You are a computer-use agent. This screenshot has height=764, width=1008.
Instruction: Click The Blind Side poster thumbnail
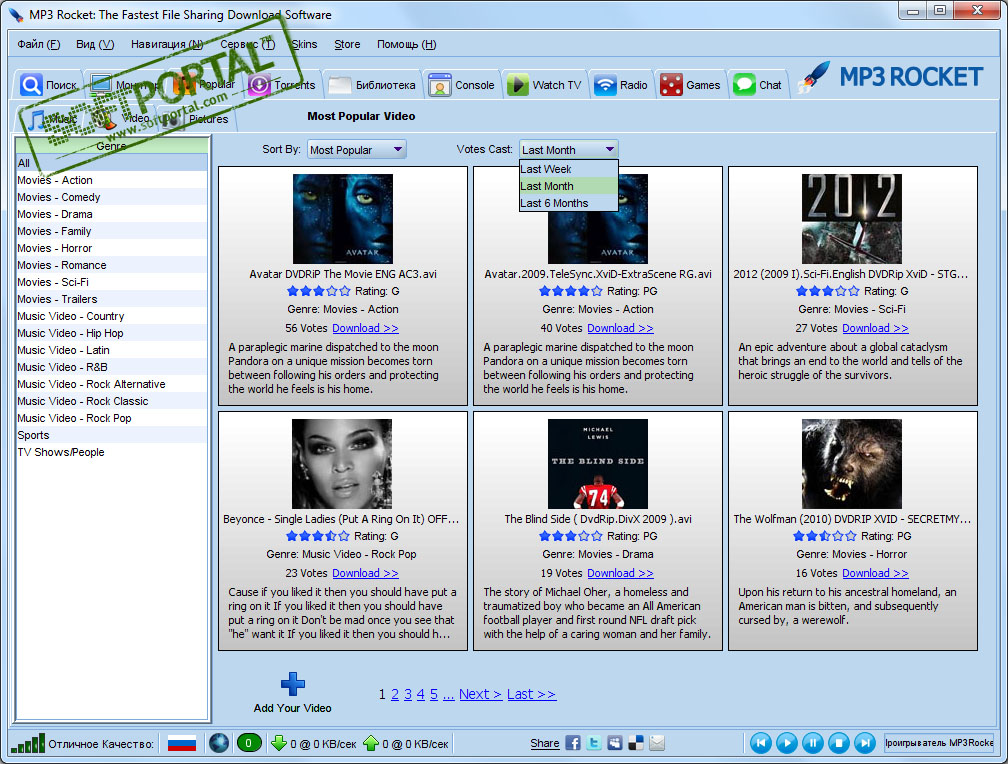click(x=598, y=464)
